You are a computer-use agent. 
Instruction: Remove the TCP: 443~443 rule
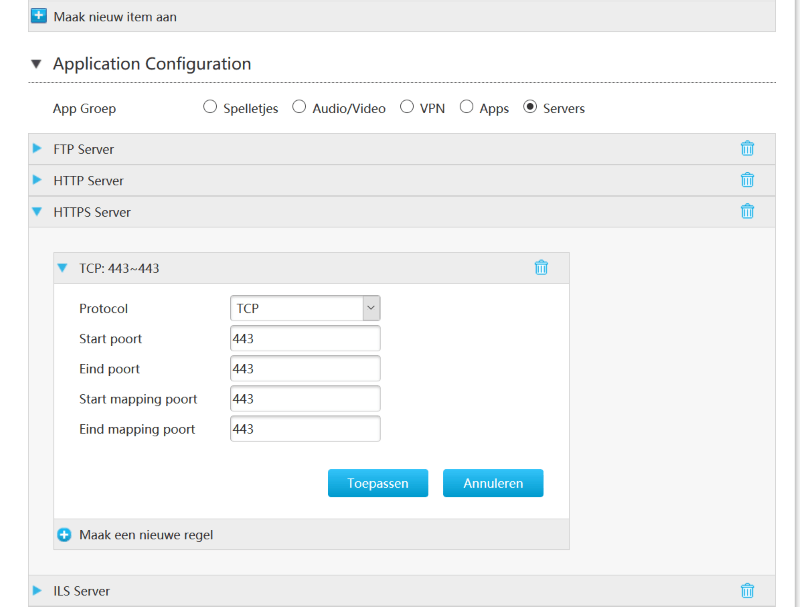541,267
